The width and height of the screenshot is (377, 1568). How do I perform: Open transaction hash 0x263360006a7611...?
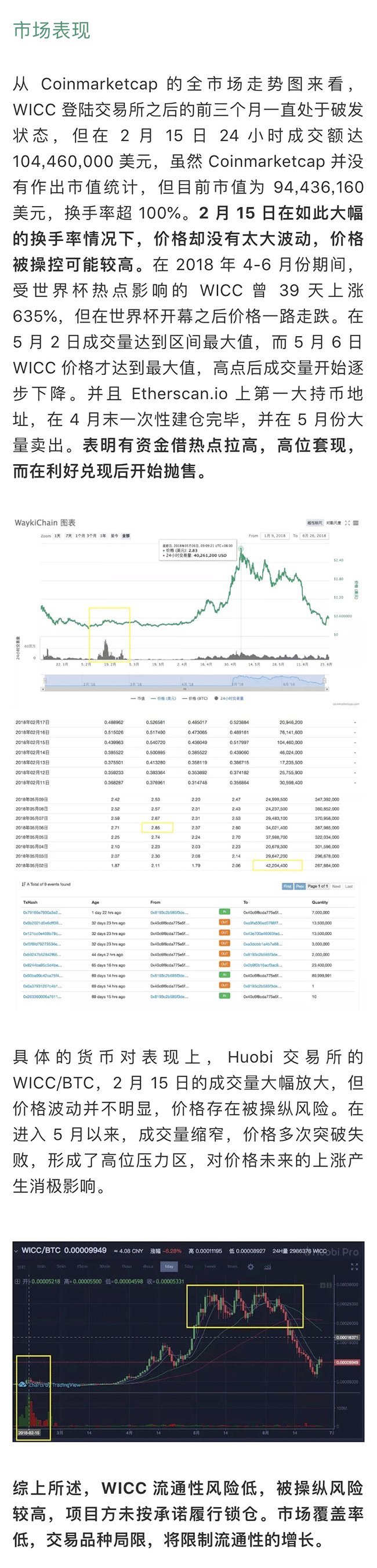pos(42,997)
